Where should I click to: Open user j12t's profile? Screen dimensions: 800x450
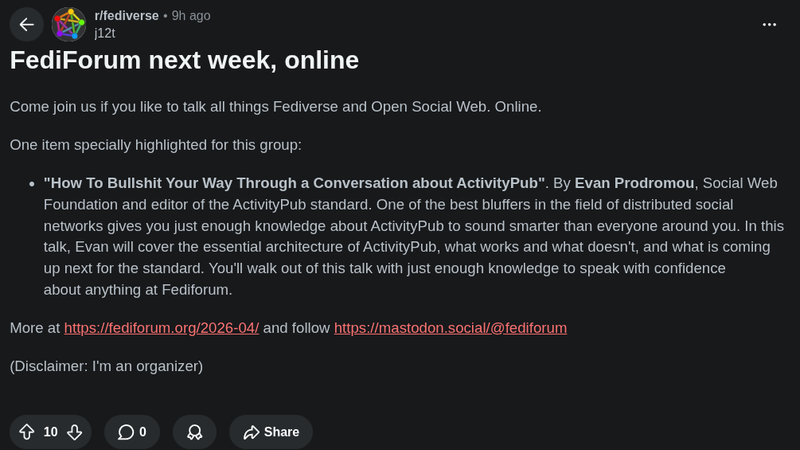(105, 33)
